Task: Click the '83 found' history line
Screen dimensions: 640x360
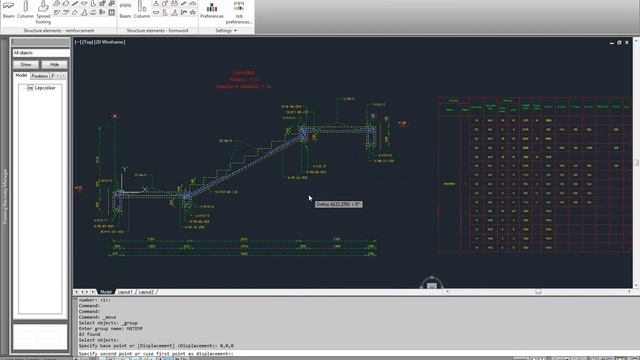Action: tap(89, 334)
